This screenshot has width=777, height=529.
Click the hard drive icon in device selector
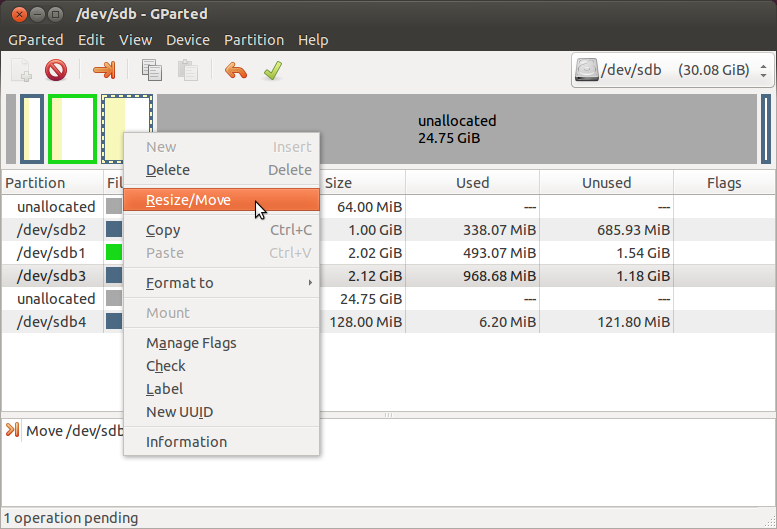click(x=587, y=70)
